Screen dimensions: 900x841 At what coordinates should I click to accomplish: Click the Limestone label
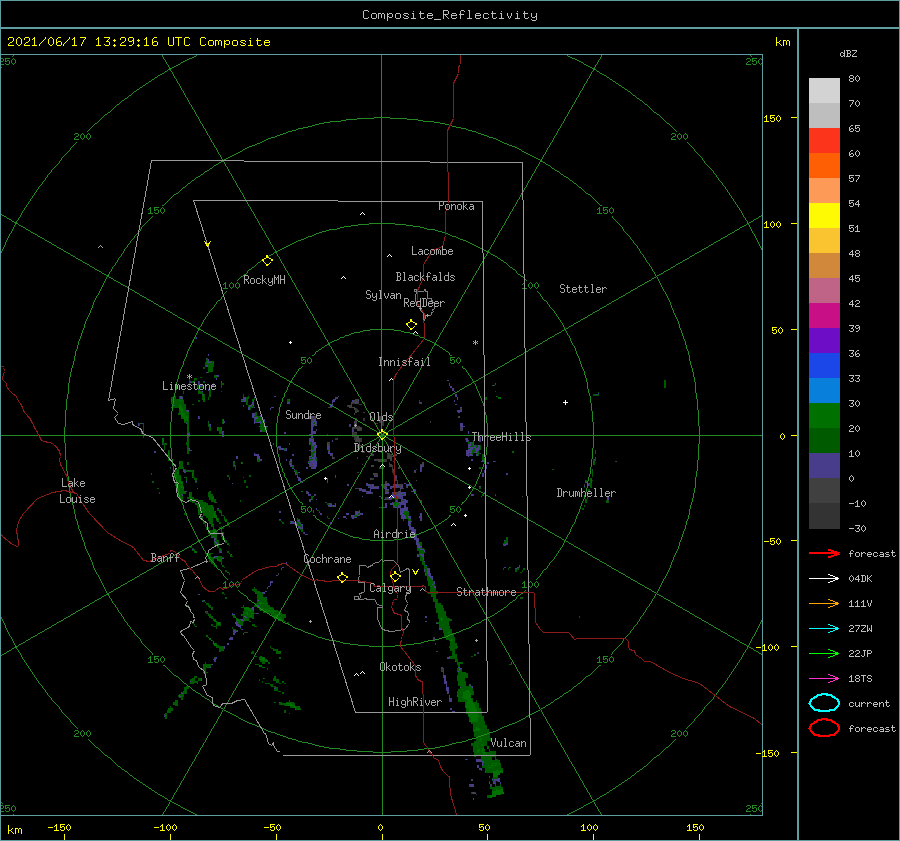click(x=189, y=386)
